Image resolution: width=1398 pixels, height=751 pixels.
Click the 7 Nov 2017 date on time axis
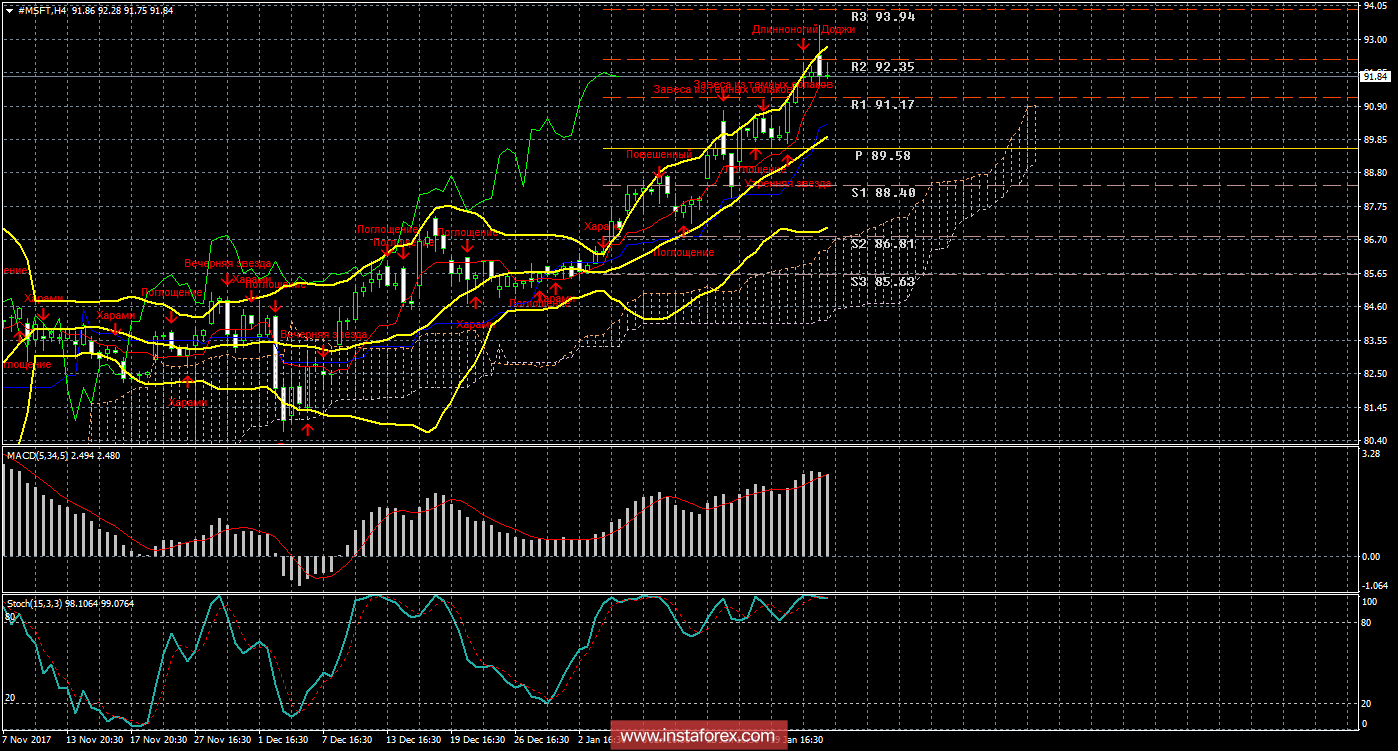(x=28, y=741)
